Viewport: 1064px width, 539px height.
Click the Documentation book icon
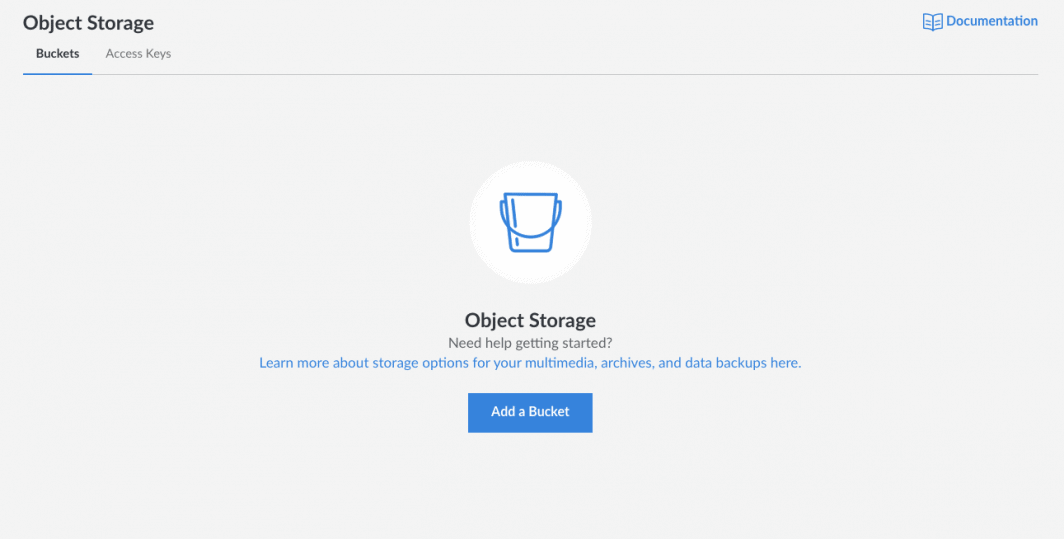[932, 21]
